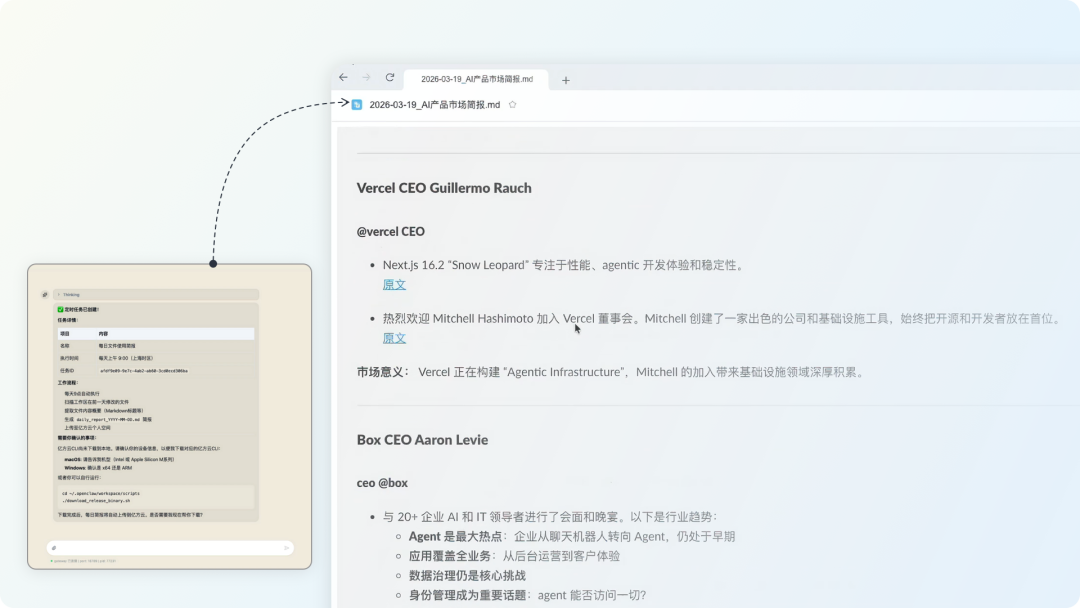Click the 内容 table header in the chat

pyautogui.click(x=103, y=334)
